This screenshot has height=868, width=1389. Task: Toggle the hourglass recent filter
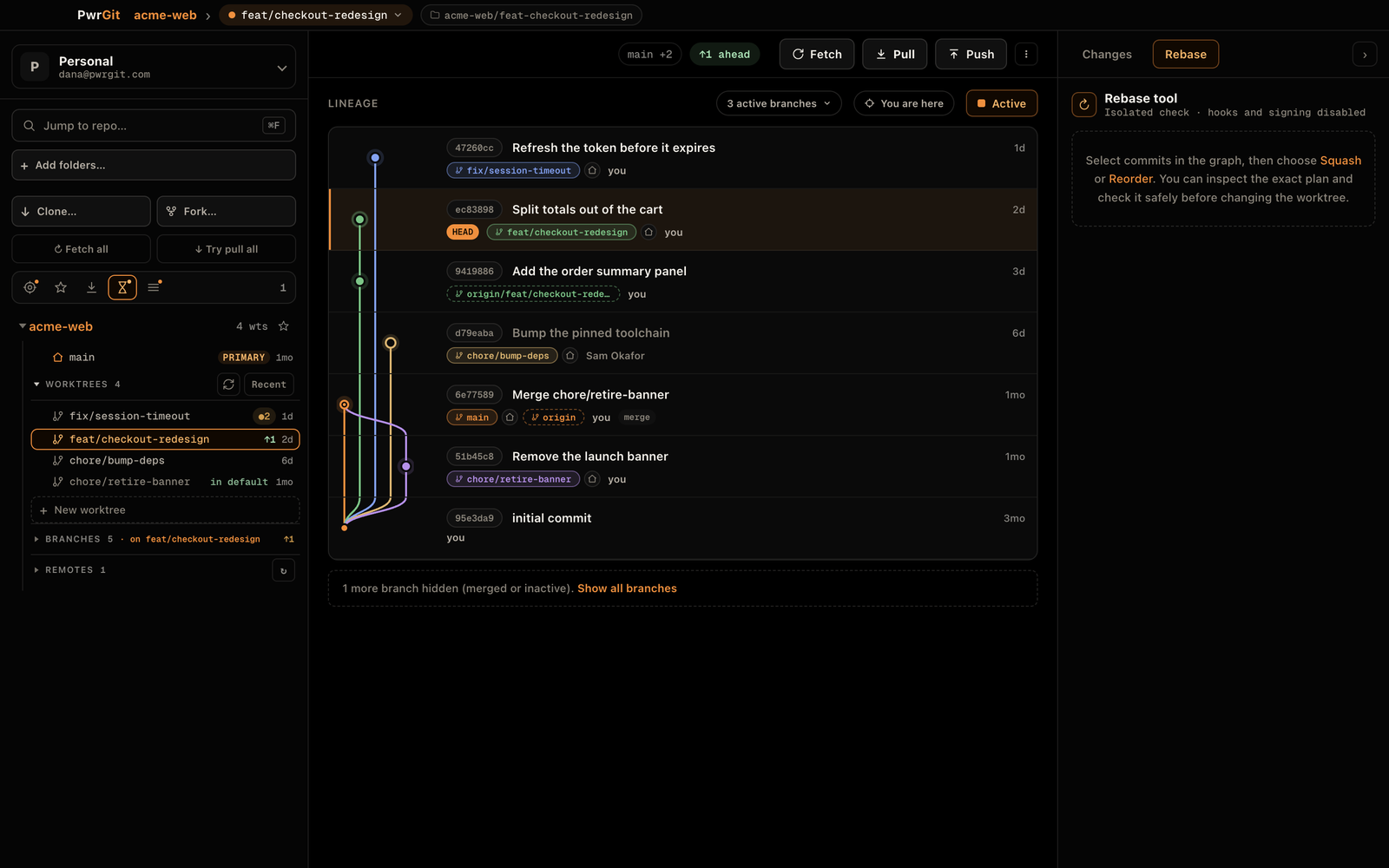122,287
